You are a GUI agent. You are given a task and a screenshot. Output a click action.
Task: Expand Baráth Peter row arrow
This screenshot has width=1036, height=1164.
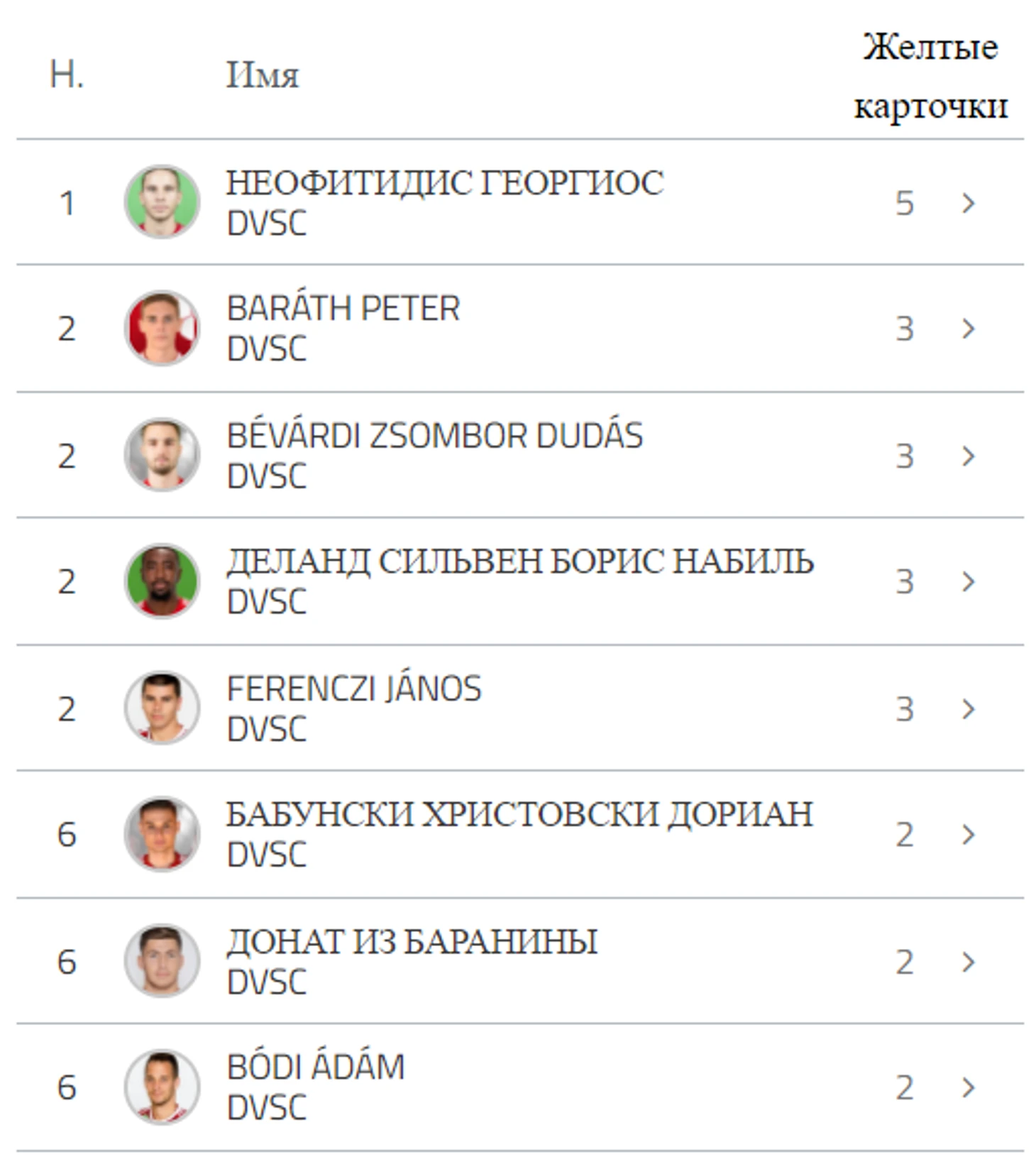click(x=968, y=329)
